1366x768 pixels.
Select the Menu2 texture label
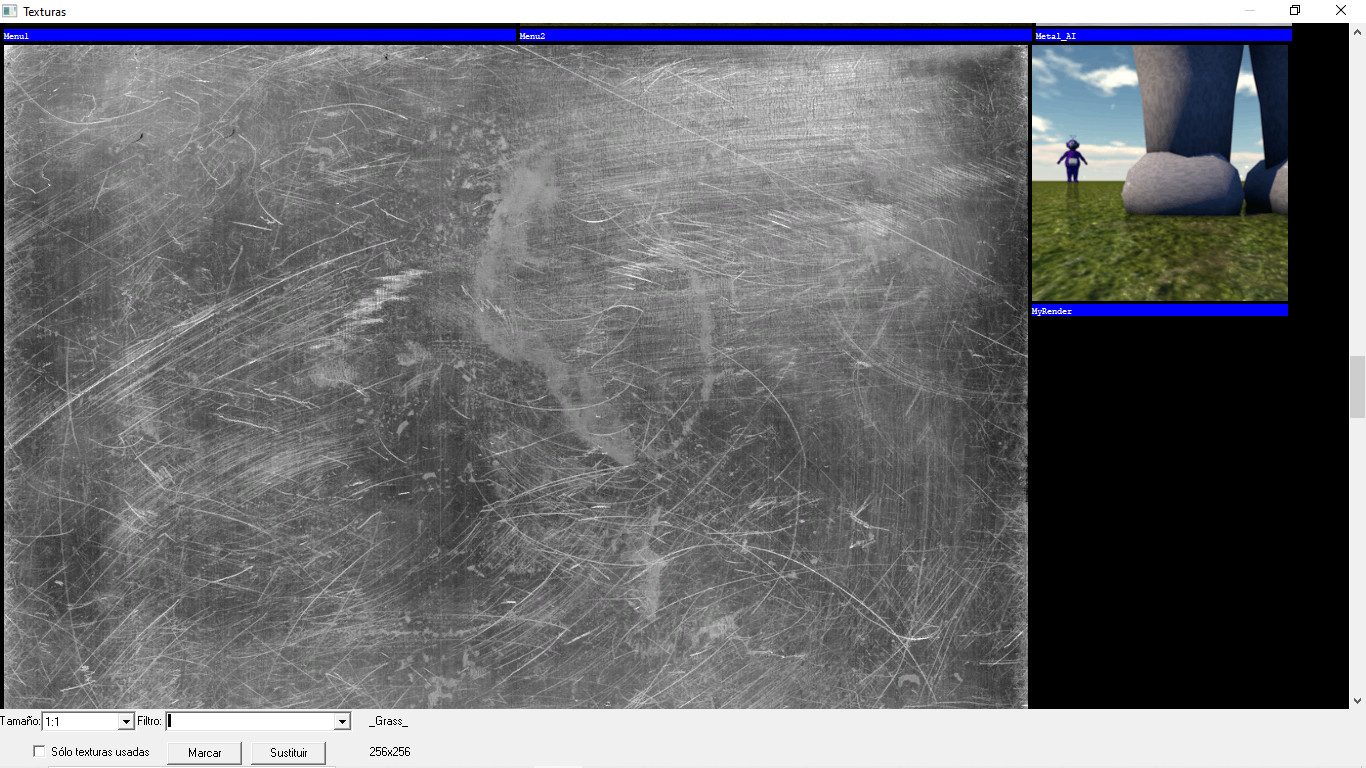pyautogui.click(x=774, y=36)
